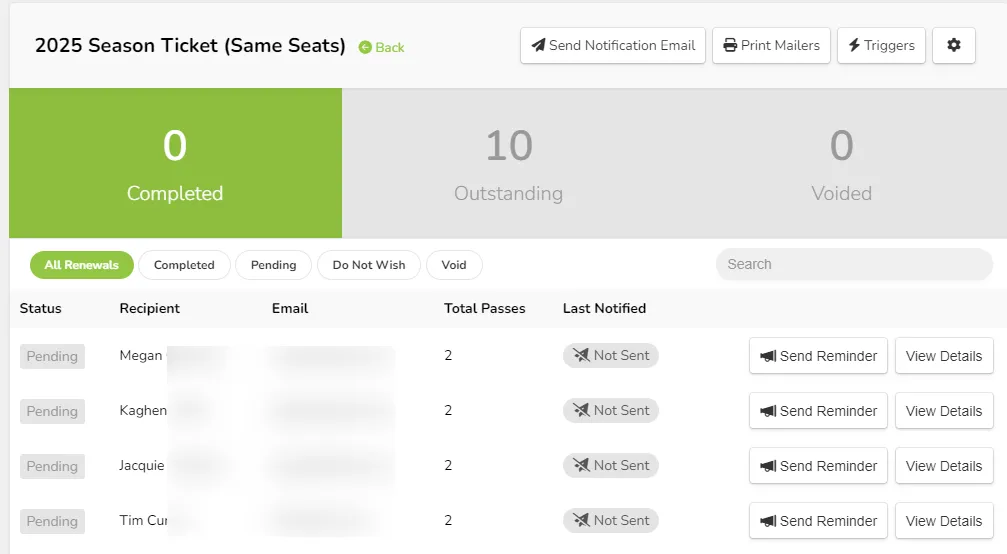This screenshot has width=1007, height=554.
Task: Open View Details for Tim
Action: tap(944, 521)
